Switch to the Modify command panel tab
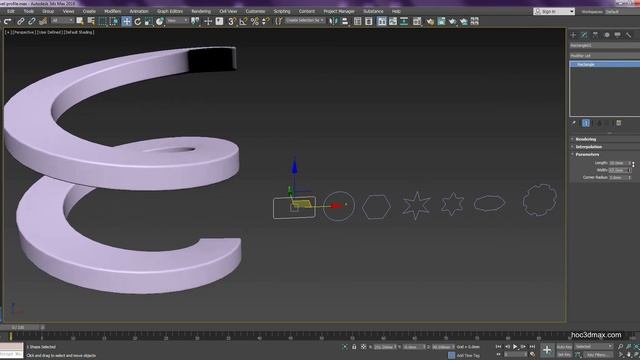 584,35
